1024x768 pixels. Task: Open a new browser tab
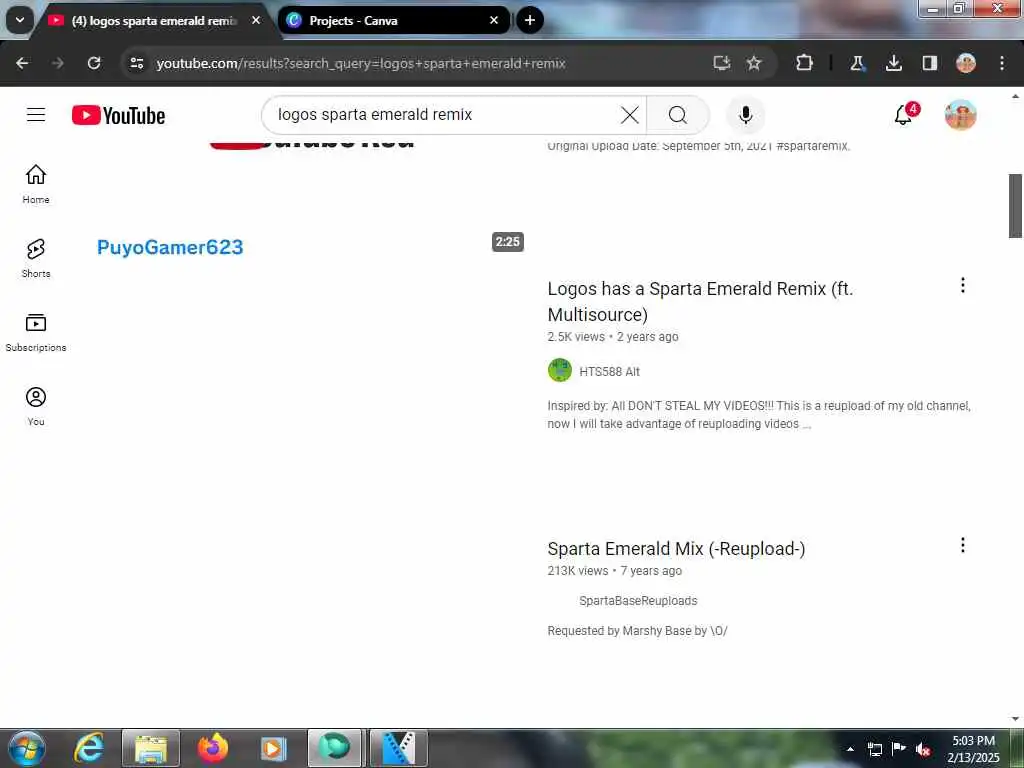click(x=530, y=20)
